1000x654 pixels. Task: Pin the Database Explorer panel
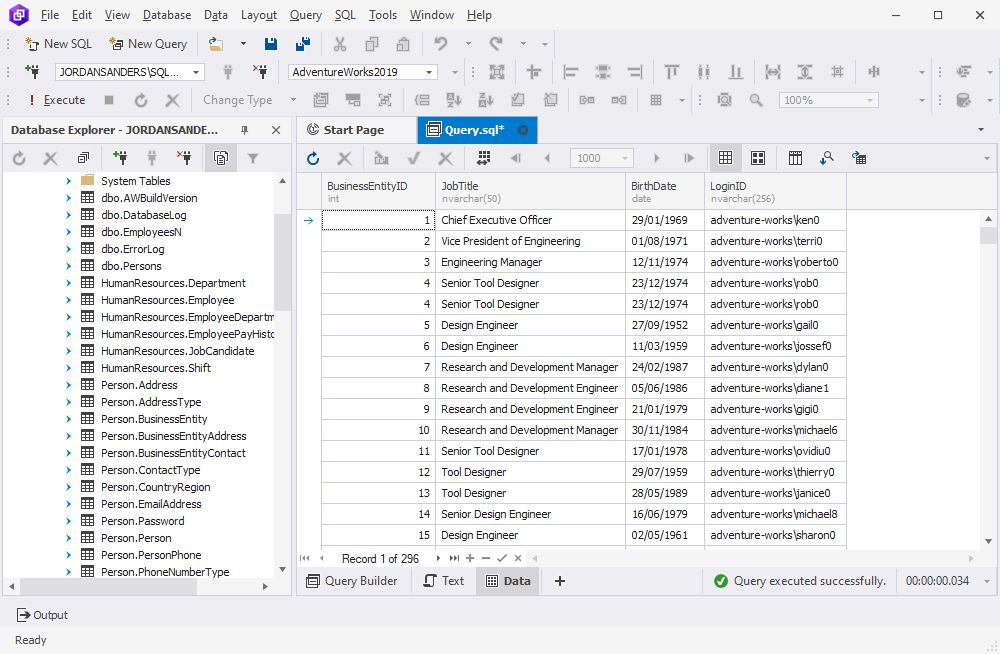point(244,130)
